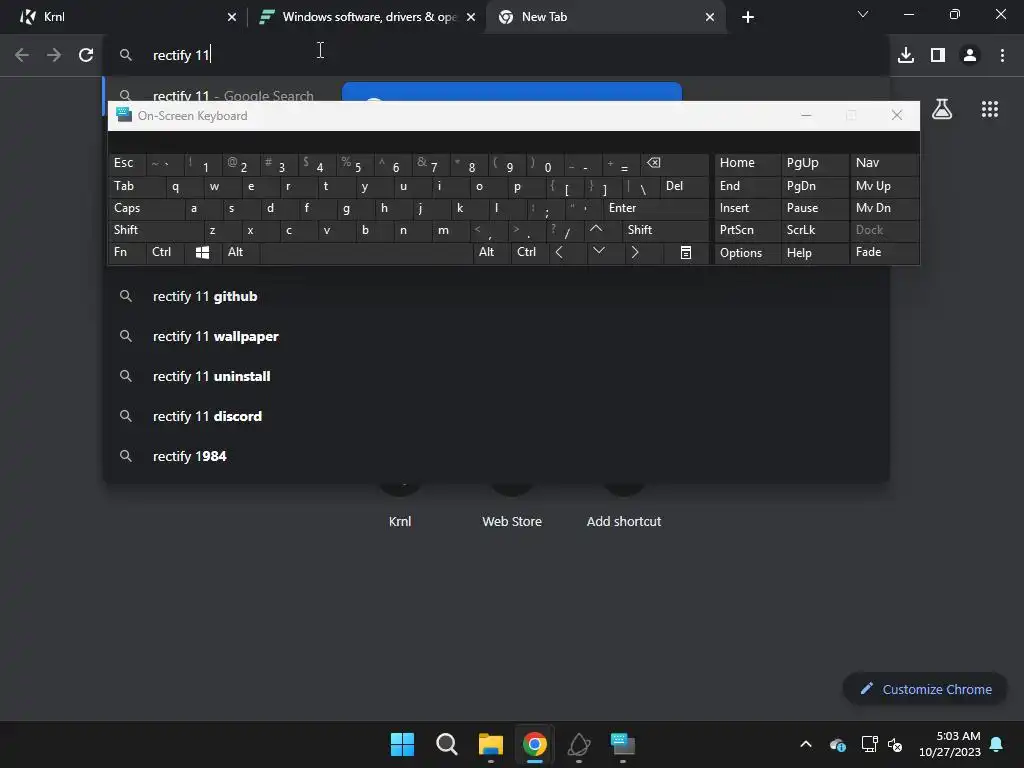Click the space bar on On-Screen Keyboard
The image size is (1024, 768).
pyautogui.click(x=366, y=253)
